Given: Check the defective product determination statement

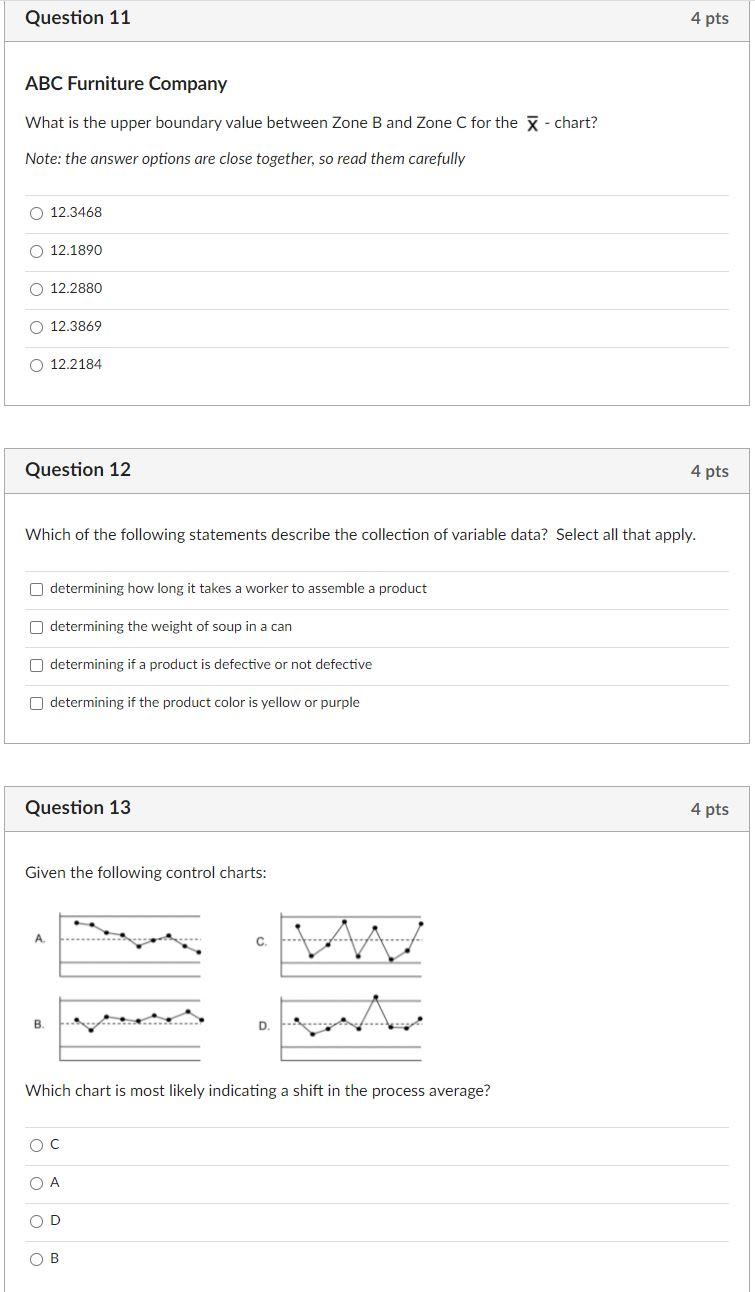Looking at the screenshot, I should [x=37, y=664].
